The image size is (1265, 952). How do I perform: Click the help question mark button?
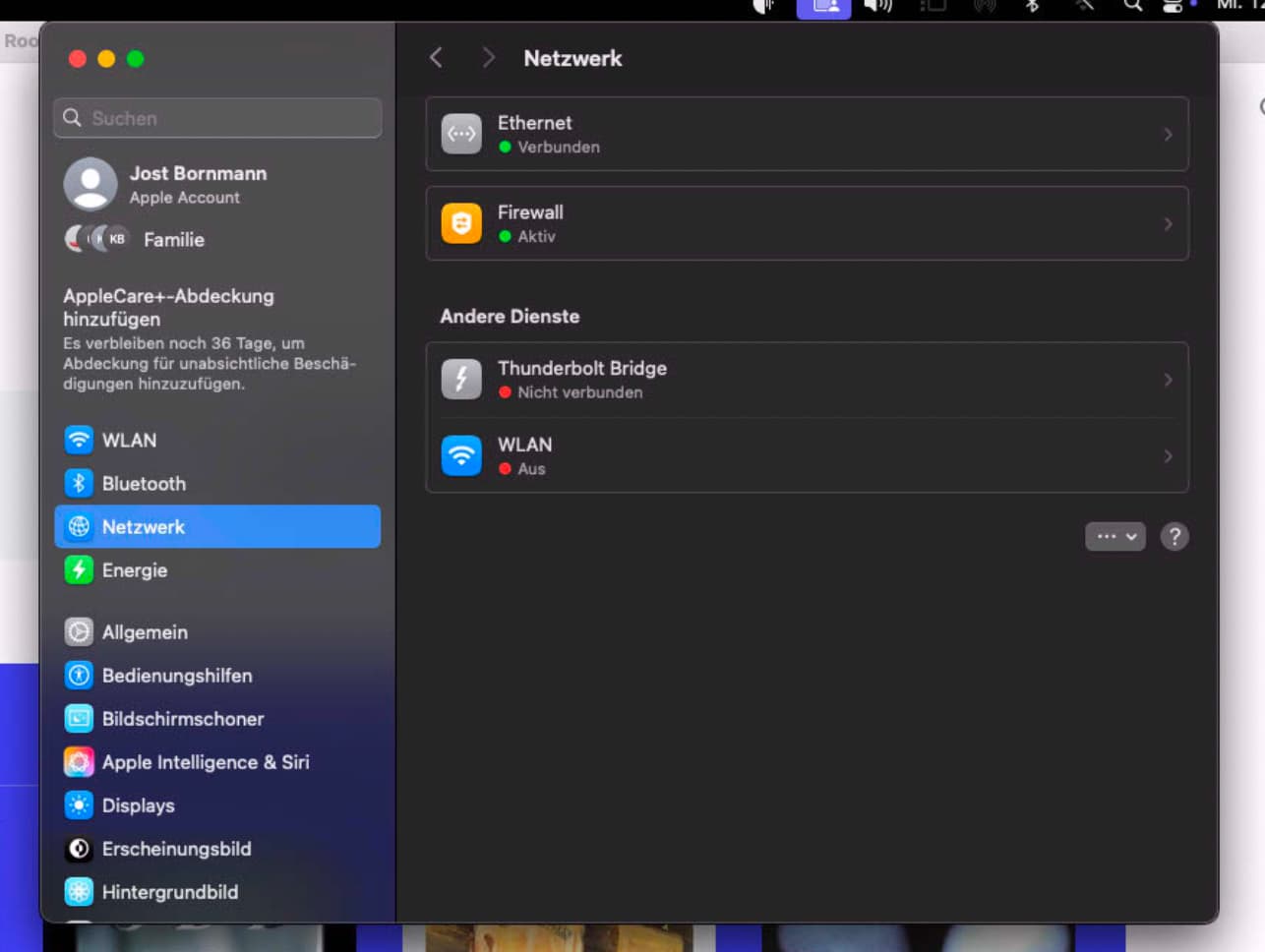pos(1175,536)
